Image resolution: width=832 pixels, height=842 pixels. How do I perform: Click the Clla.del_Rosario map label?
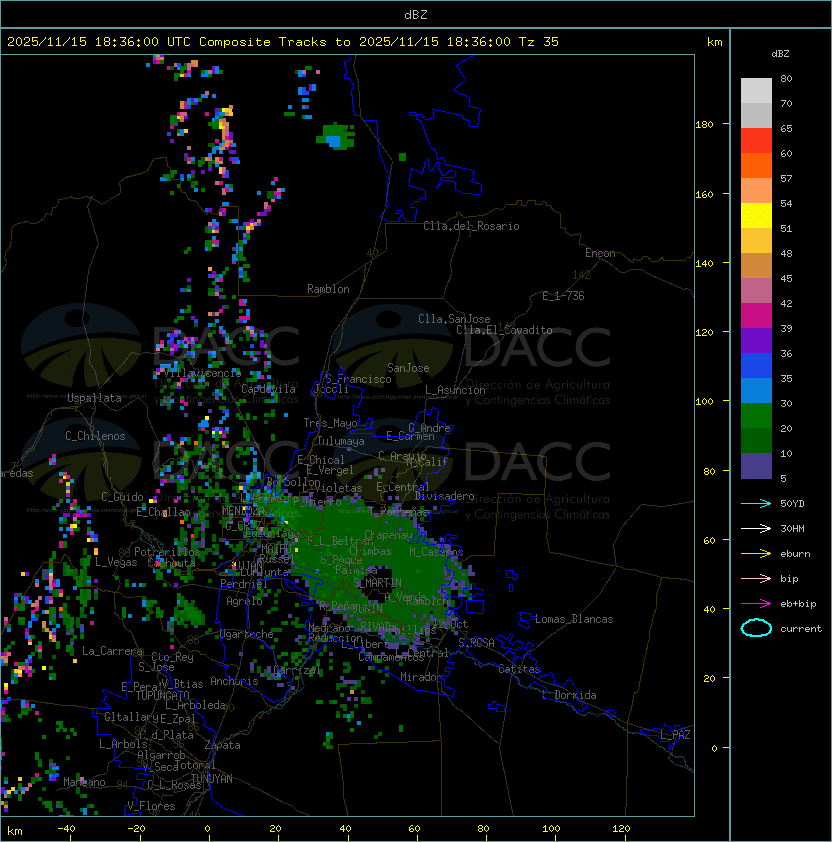pos(471,226)
